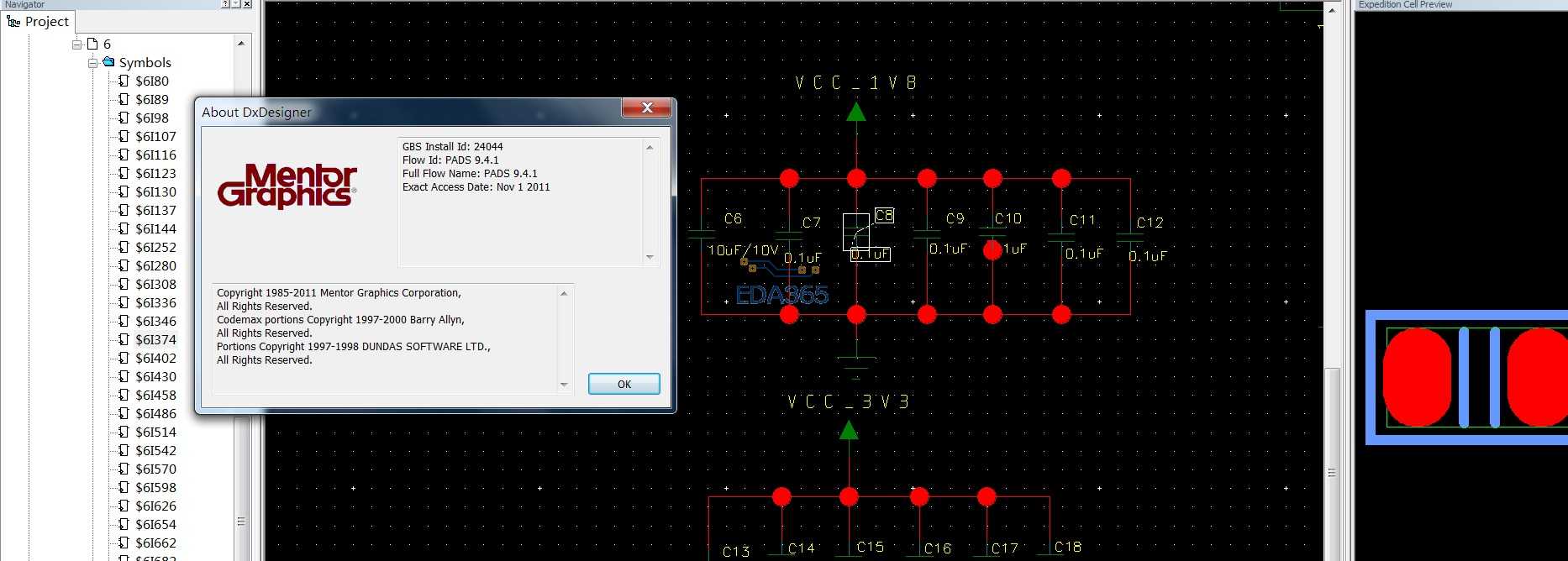Select symbol $6I402 in the tree

pos(155,359)
